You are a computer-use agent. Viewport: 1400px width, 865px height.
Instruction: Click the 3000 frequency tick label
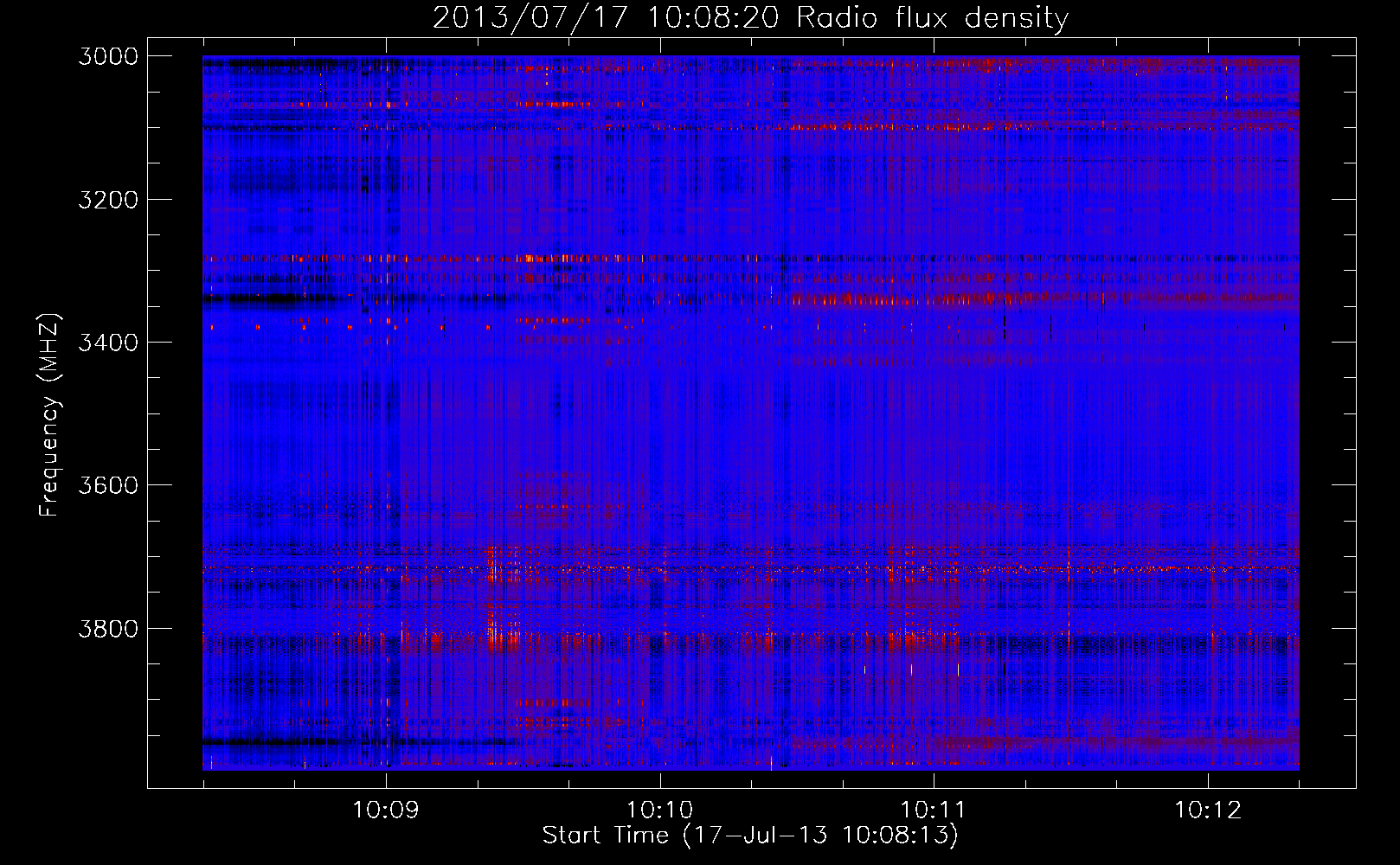108,56
